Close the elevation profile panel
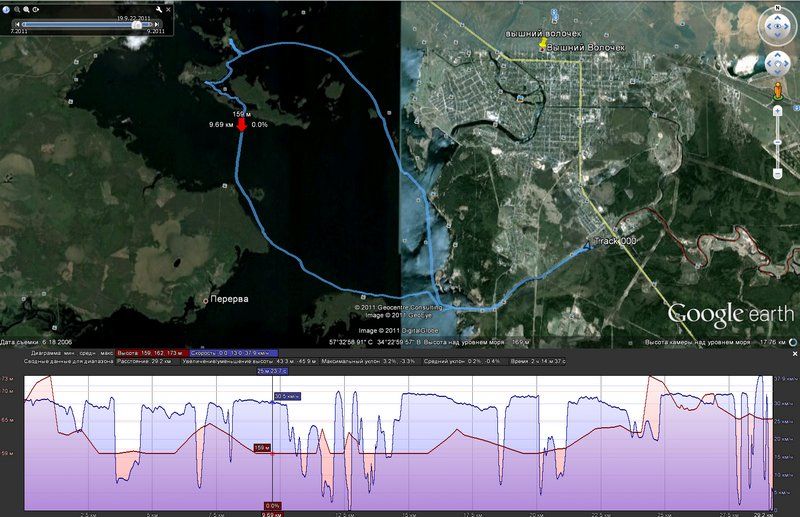 point(794,353)
